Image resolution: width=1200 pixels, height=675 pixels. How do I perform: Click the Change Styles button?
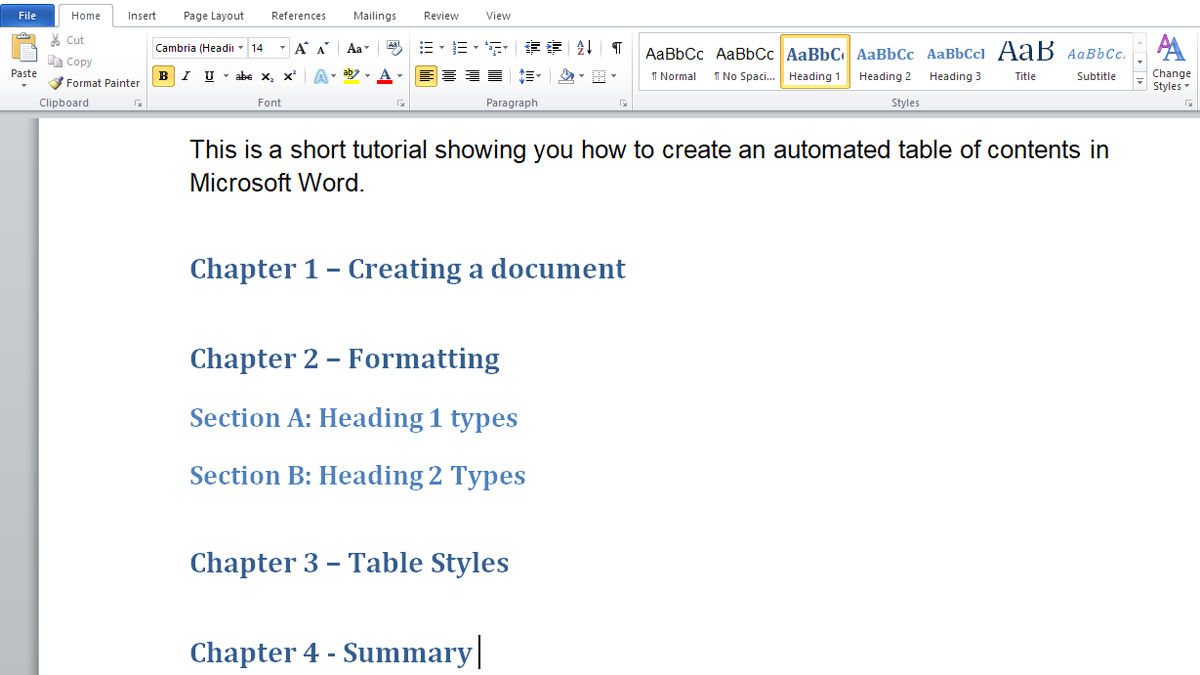tap(1171, 63)
